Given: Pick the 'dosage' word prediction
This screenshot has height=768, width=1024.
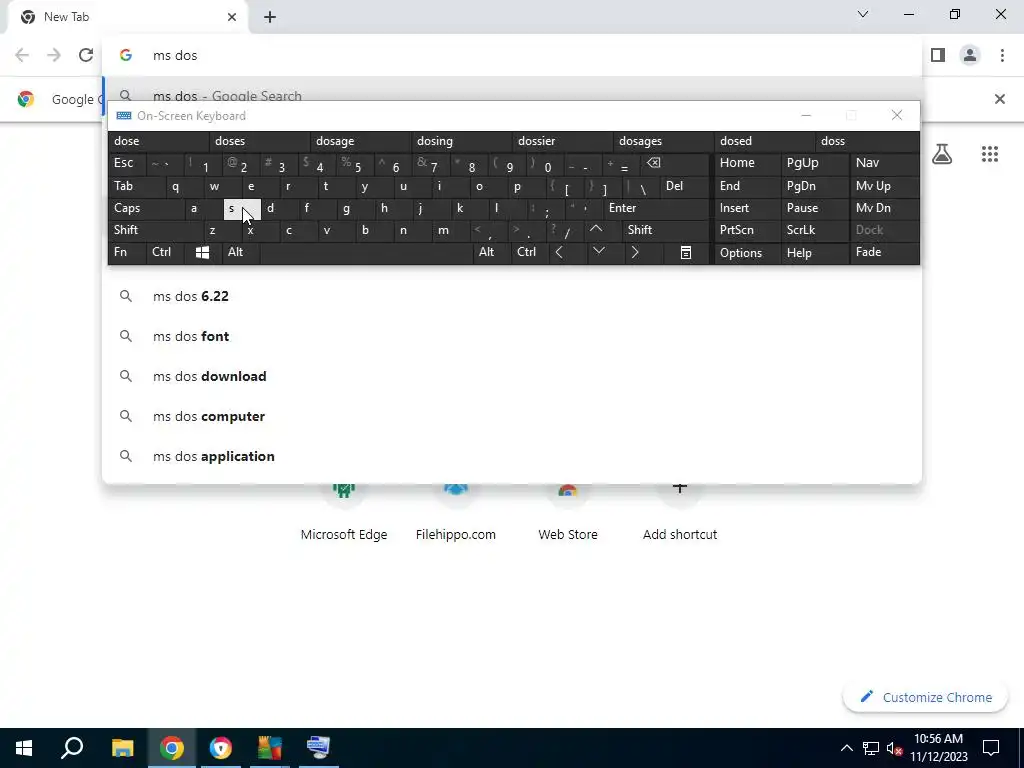Looking at the screenshot, I should [361, 141].
